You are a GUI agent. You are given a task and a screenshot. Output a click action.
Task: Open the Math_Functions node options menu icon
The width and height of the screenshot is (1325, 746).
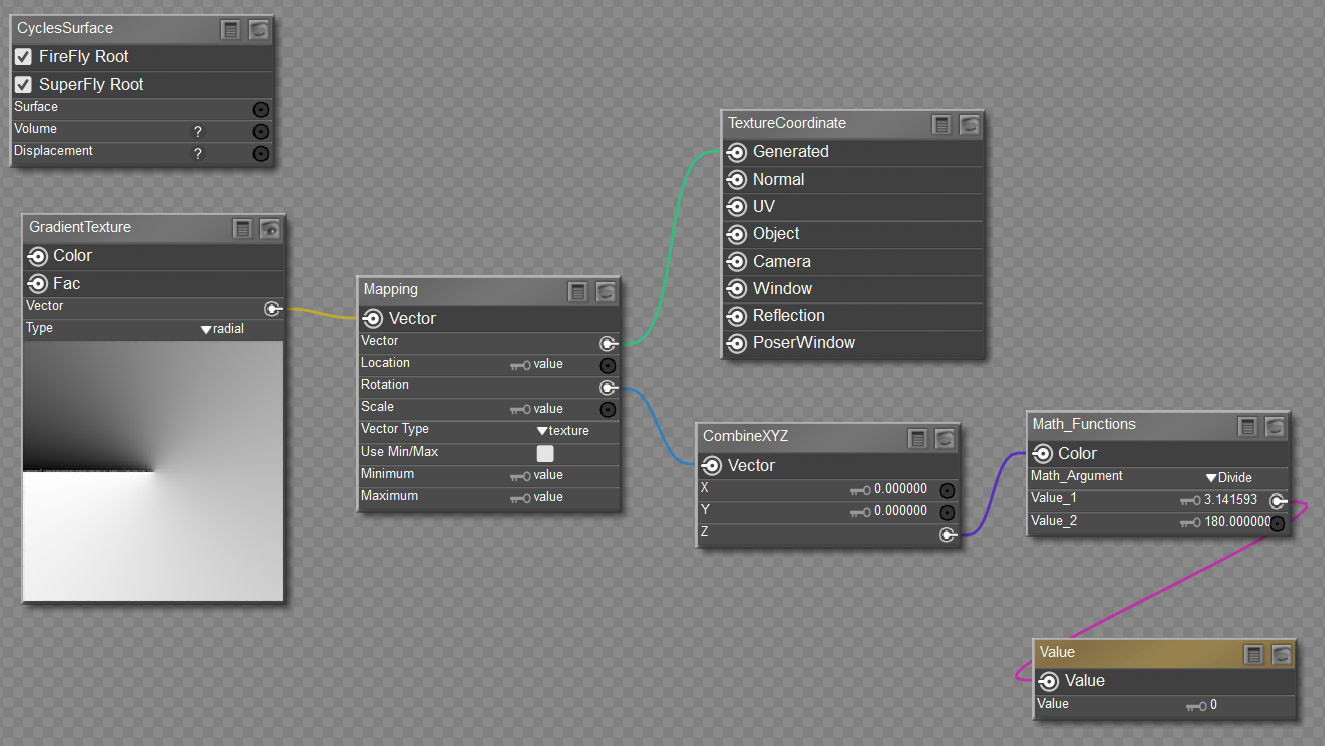pos(1247,426)
